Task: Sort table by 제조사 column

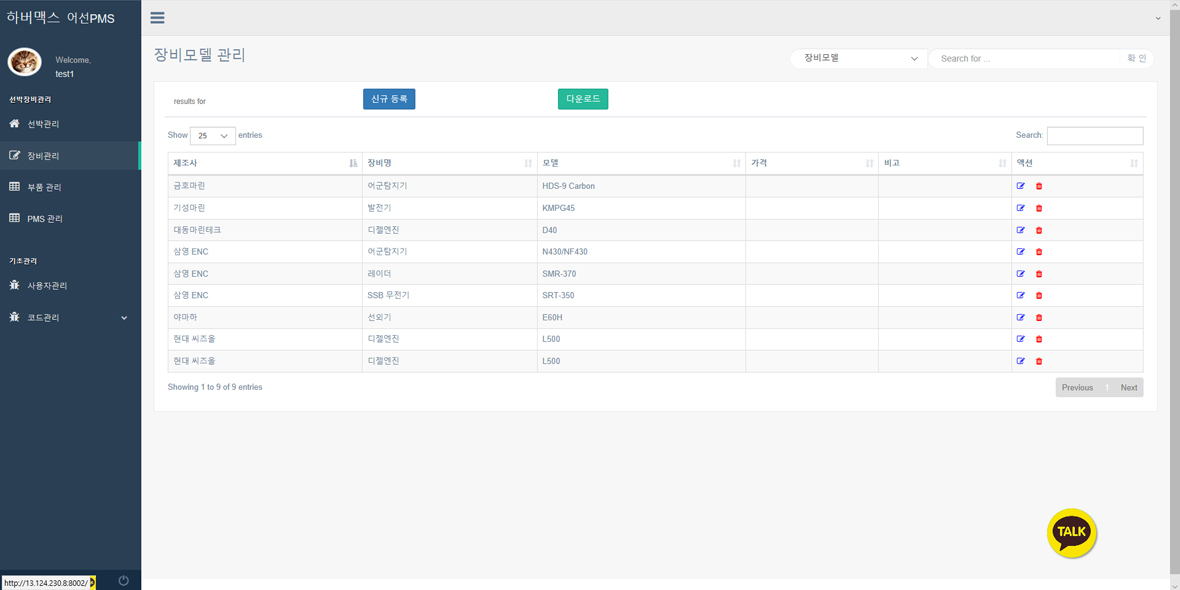Action: pos(265,163)
